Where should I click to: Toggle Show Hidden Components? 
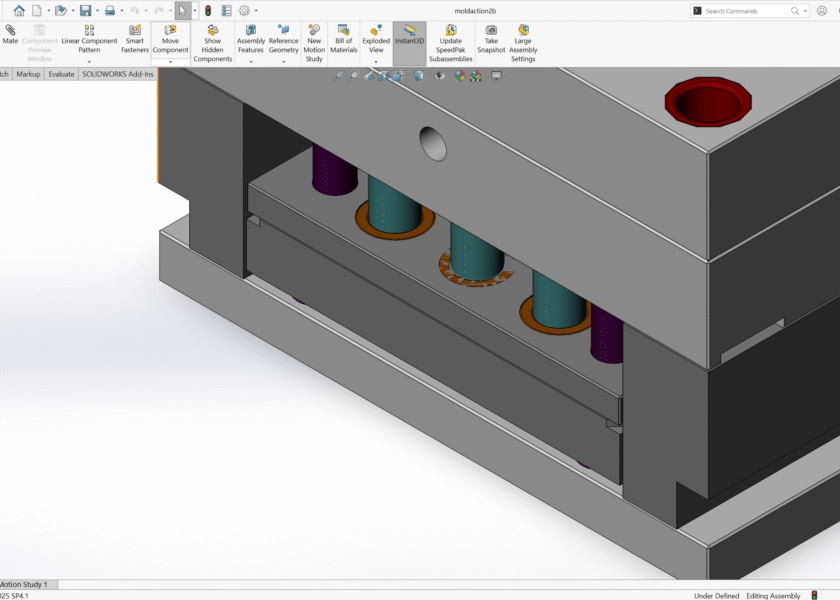point(213,44)
